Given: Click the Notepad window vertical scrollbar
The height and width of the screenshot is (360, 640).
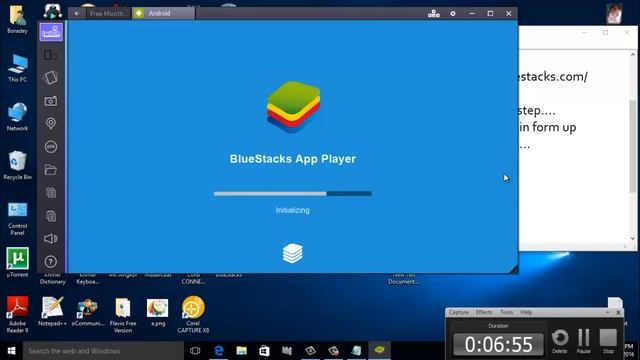Looking at the screenshot, I should point(633,147).
